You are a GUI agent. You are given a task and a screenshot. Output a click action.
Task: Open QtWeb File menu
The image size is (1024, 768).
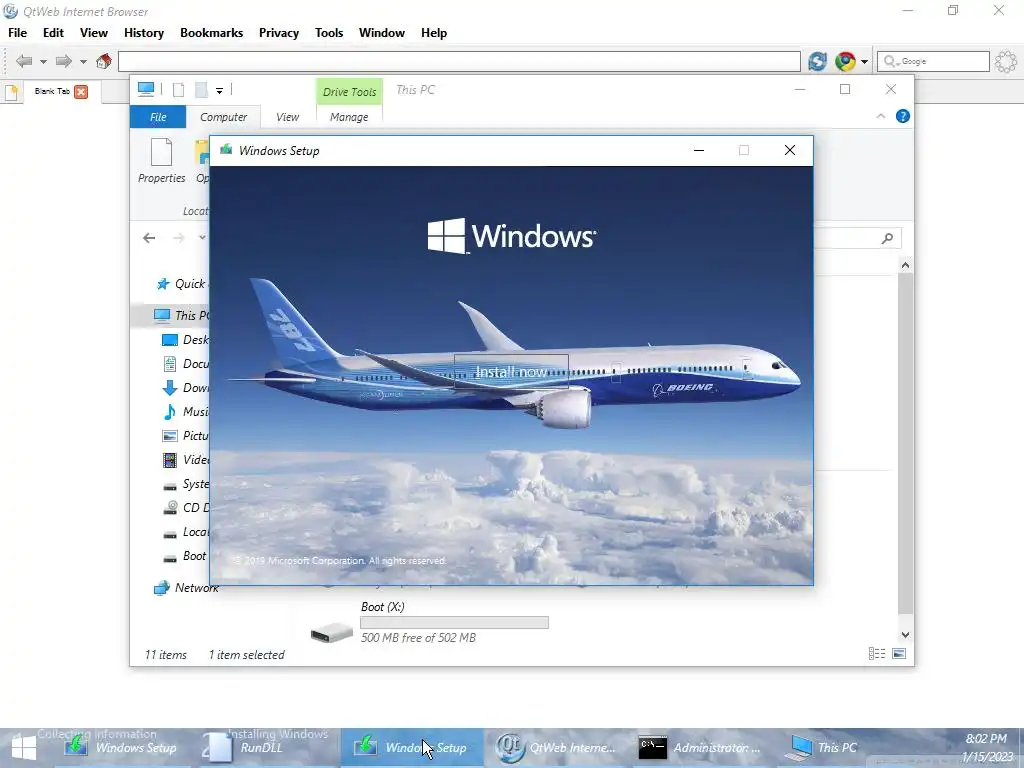18,33
